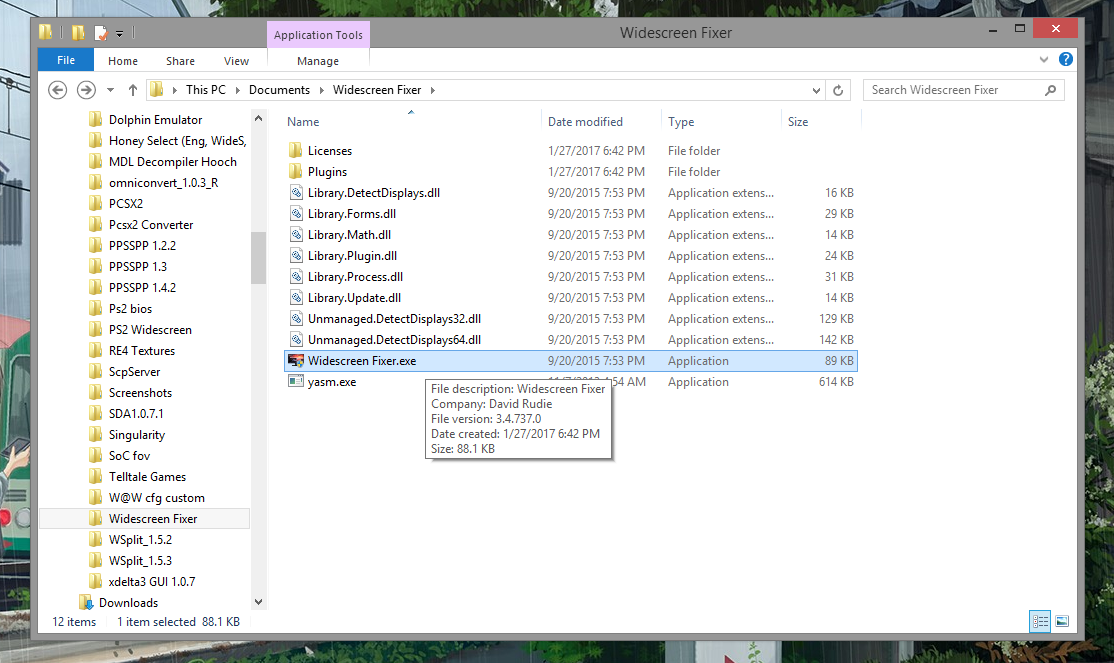
Task: Click the Library.DetectDisplays.dll file icon
Action: [296, 193]
